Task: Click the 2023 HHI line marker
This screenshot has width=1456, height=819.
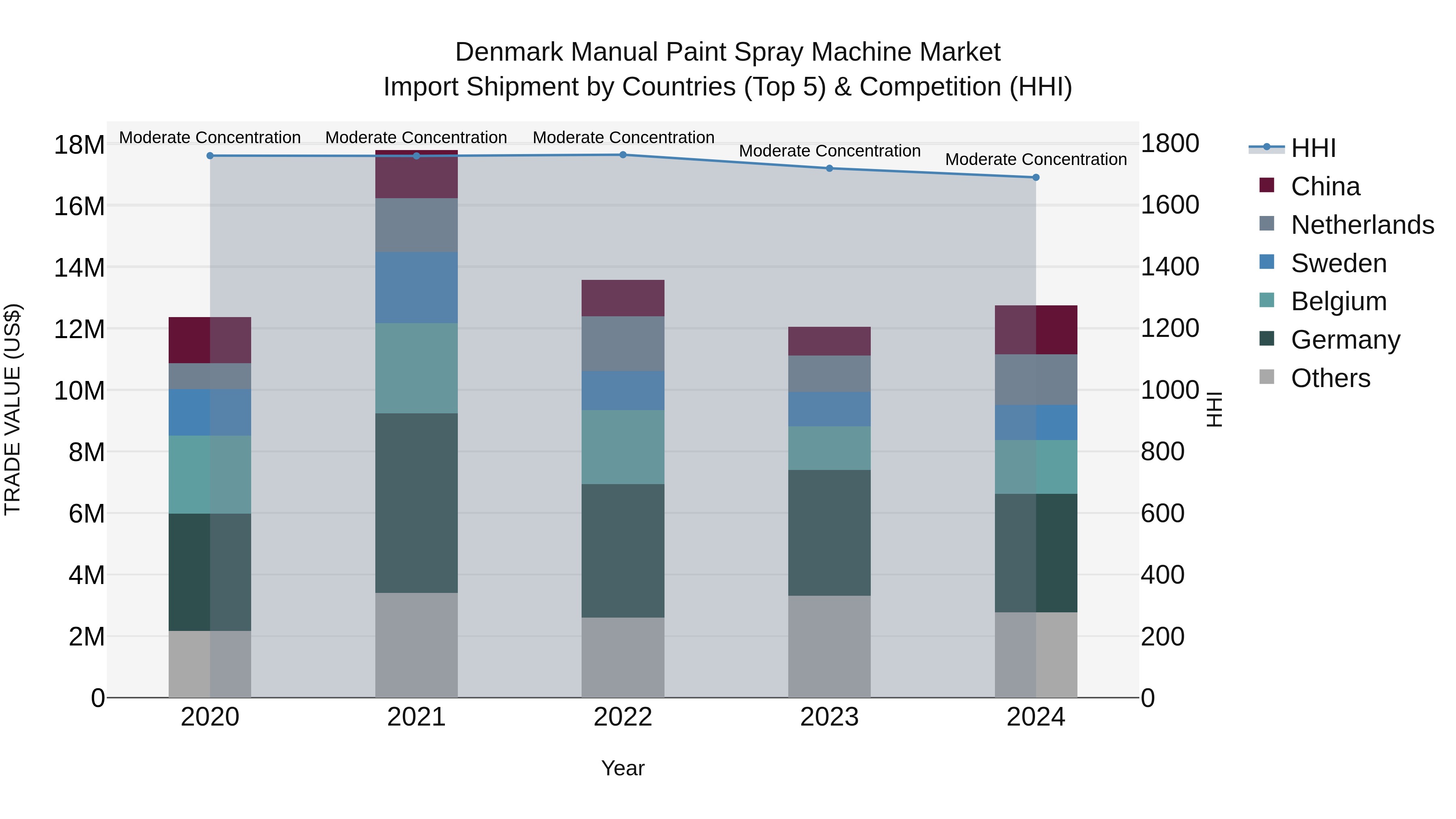Action: 830,168
